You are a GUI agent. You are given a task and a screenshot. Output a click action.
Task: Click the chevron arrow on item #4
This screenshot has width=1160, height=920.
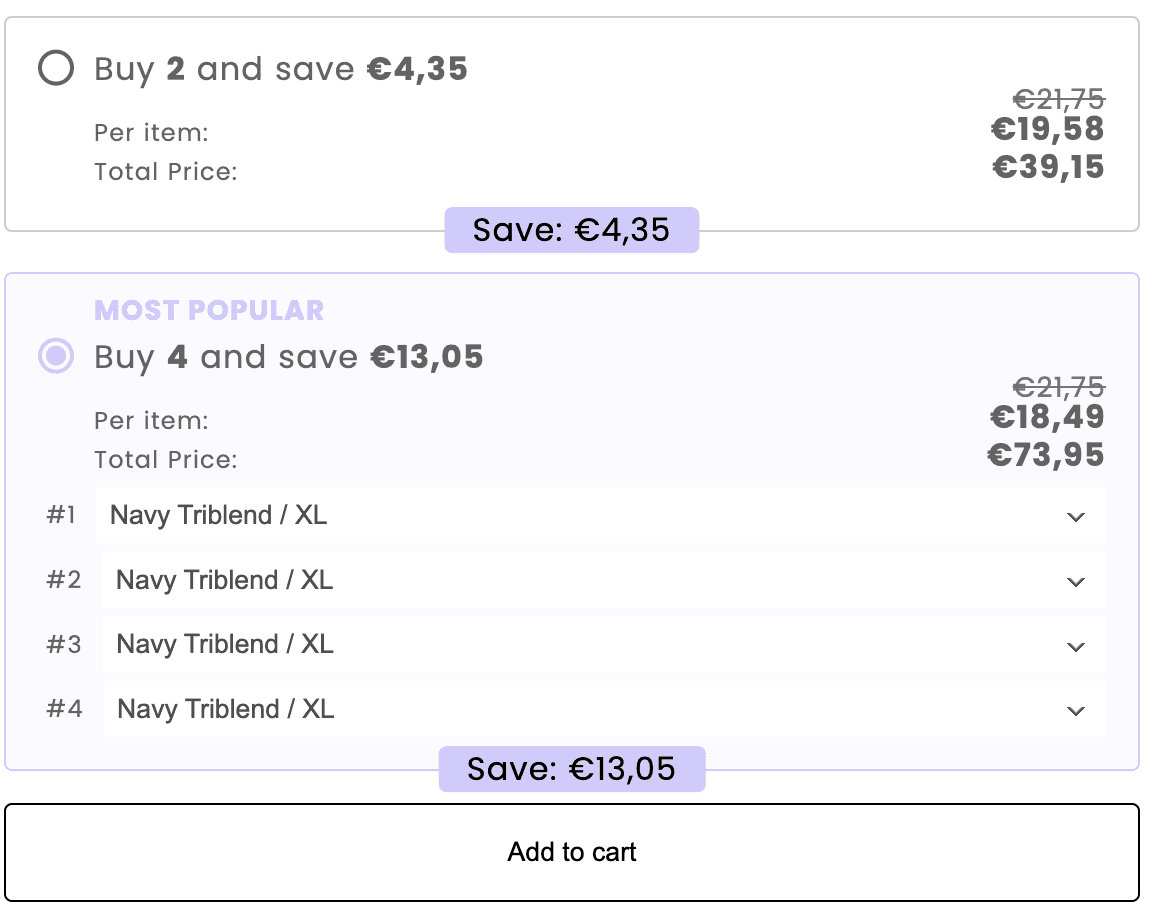pyautogui.click(x=1076, y=711)
